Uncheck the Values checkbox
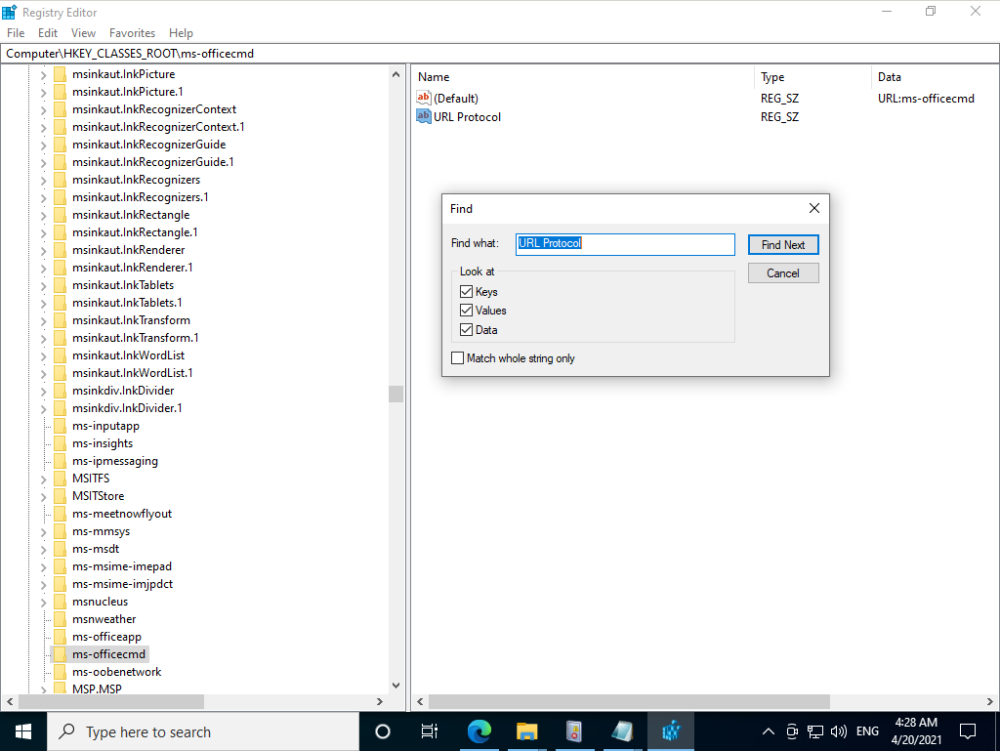Viewport: 1000px width, 751px height. pyautogui.click(x=466, y=310)
